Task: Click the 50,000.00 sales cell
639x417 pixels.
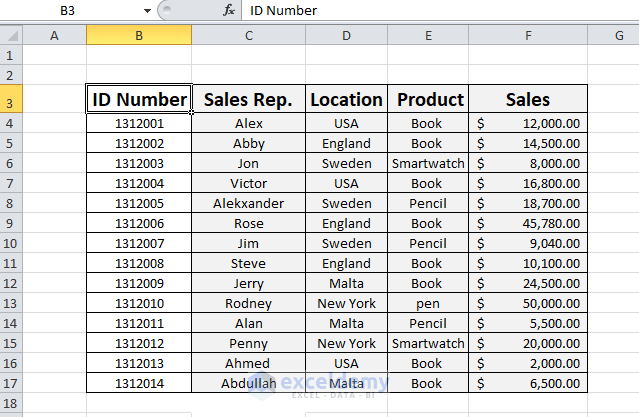Action: click(x=528, y=303)
